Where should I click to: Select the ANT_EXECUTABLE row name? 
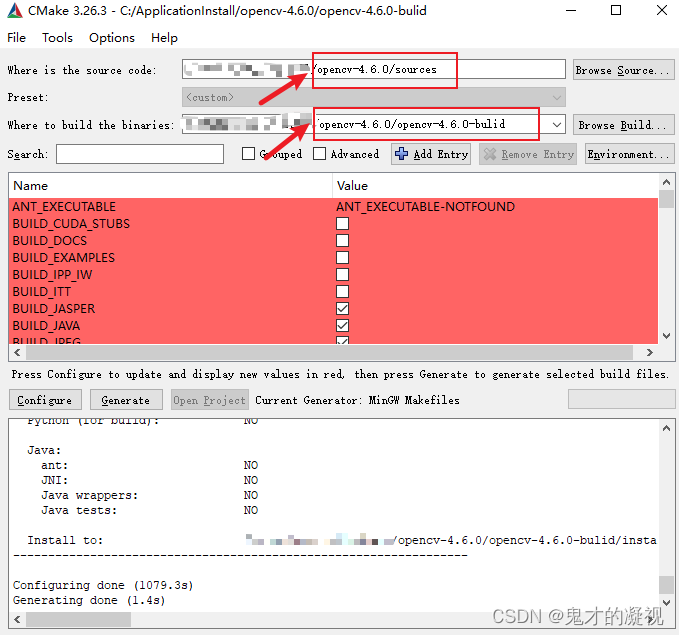(64, 207)
